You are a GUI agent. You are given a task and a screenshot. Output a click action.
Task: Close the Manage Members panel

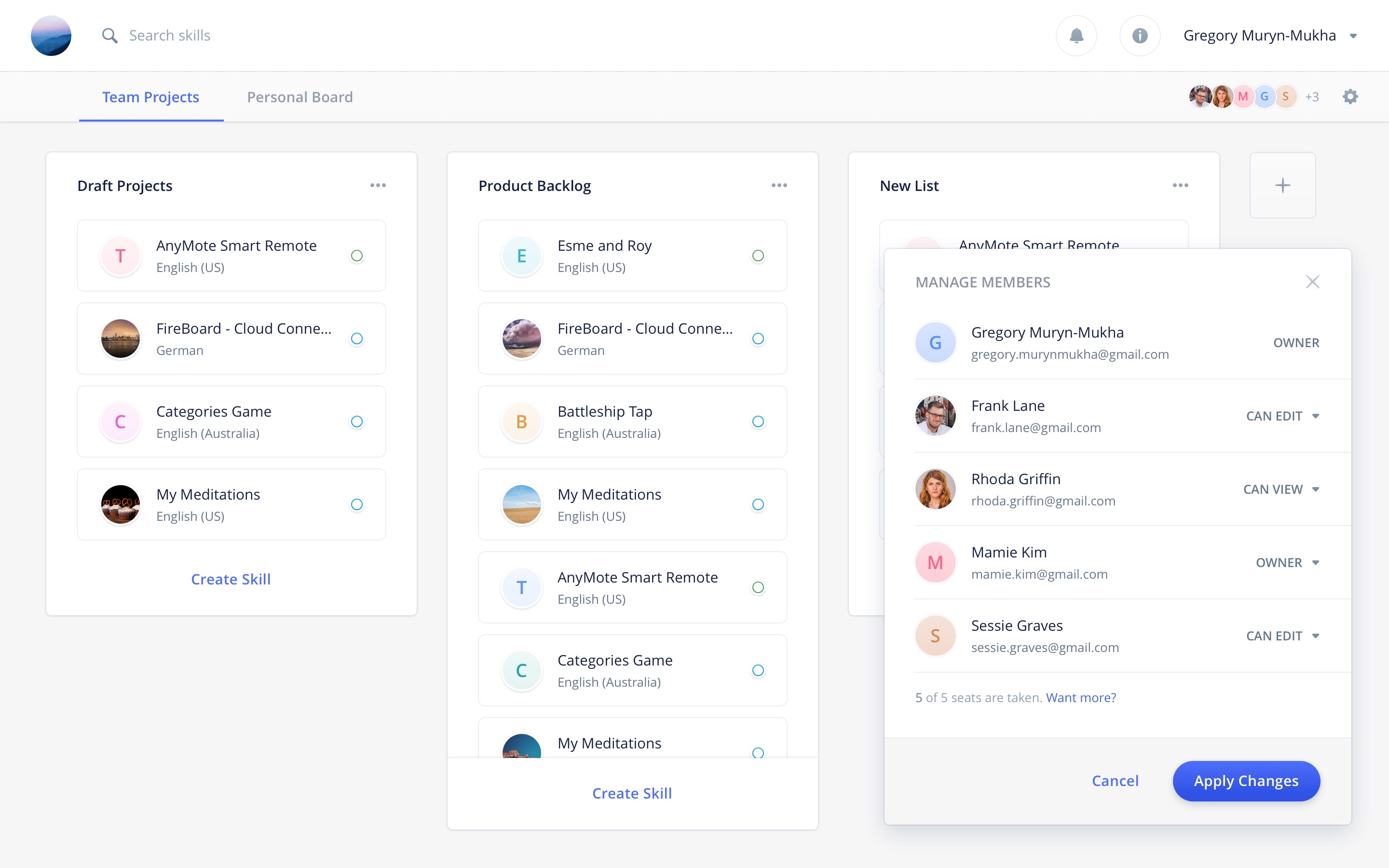point(1312,282)
